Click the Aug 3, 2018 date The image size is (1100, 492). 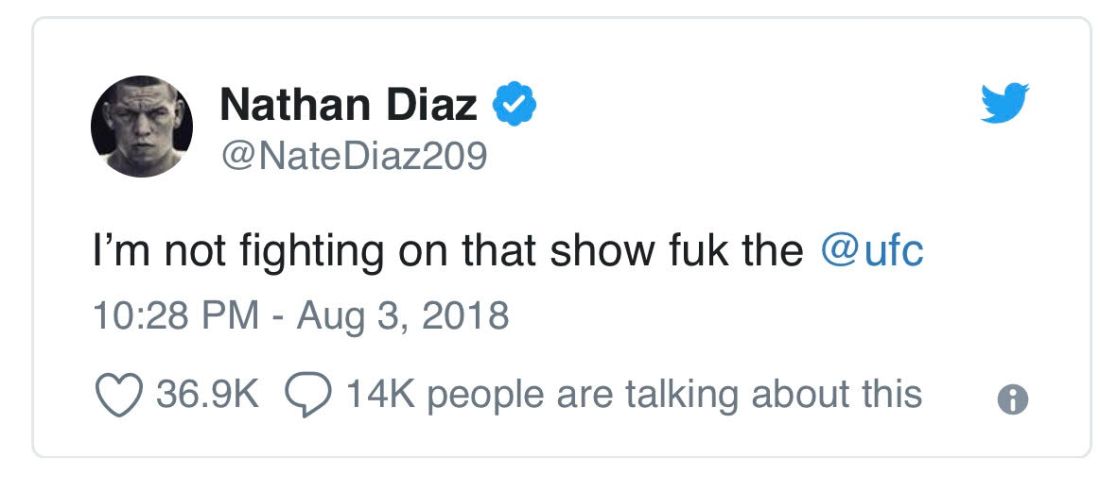click(405, 317)
